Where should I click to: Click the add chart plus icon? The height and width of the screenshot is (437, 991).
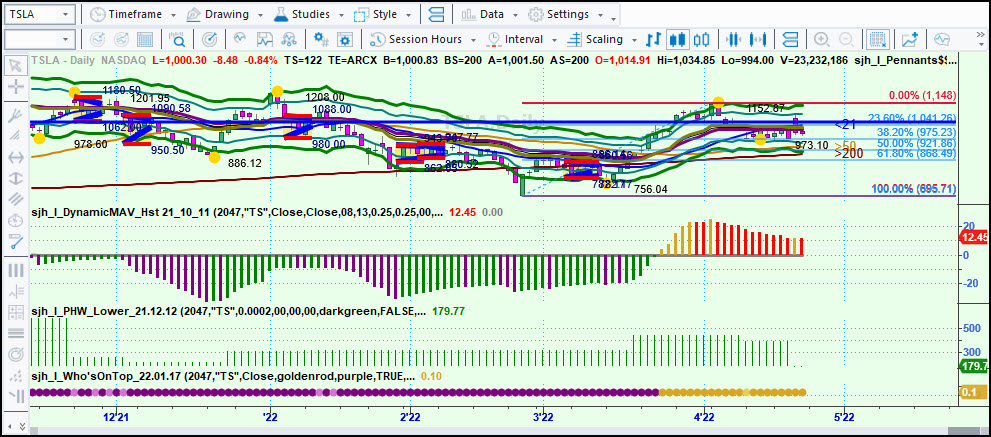[909, 39]
